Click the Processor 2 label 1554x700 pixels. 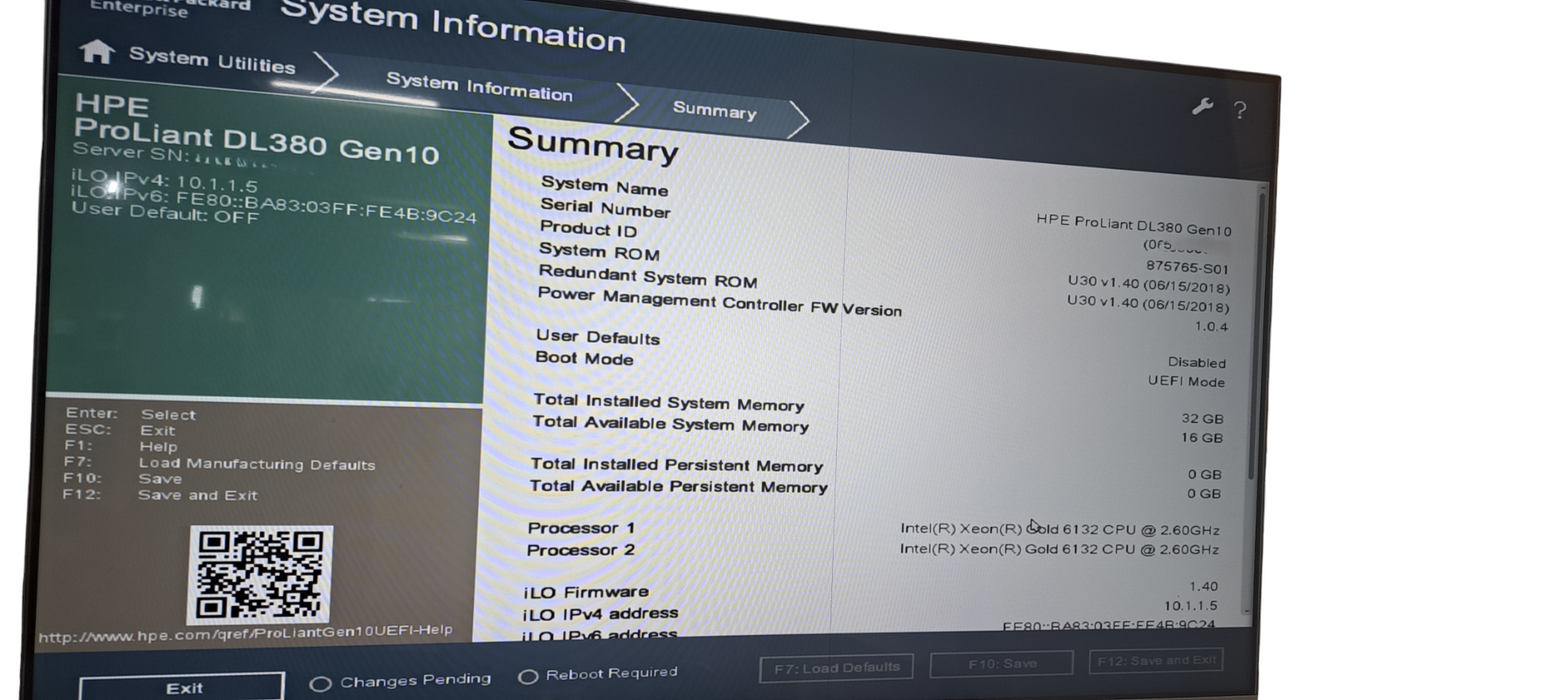click(580, 550)
